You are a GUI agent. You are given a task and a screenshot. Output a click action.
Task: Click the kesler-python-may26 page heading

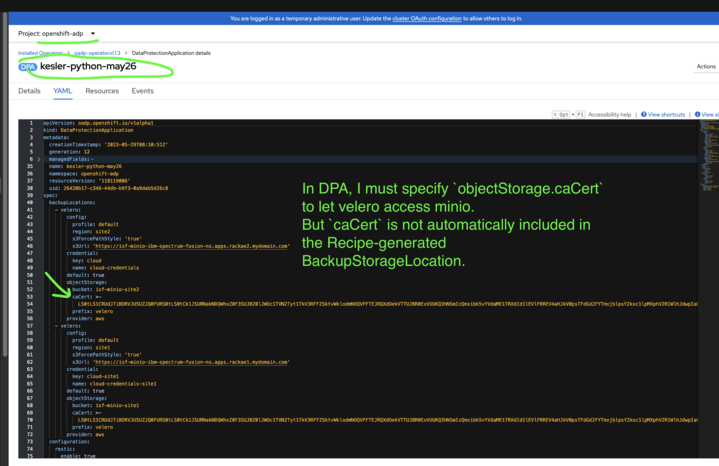[x=88, y=66]
